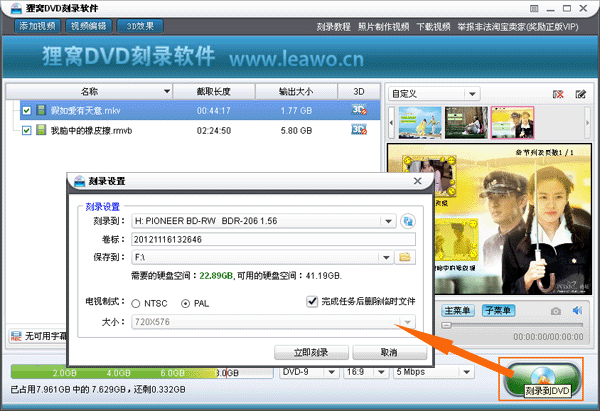The height and width of the screenshot is (411, 600).
Task: Click the 添加视频 add video button
Action: point(38,26)
